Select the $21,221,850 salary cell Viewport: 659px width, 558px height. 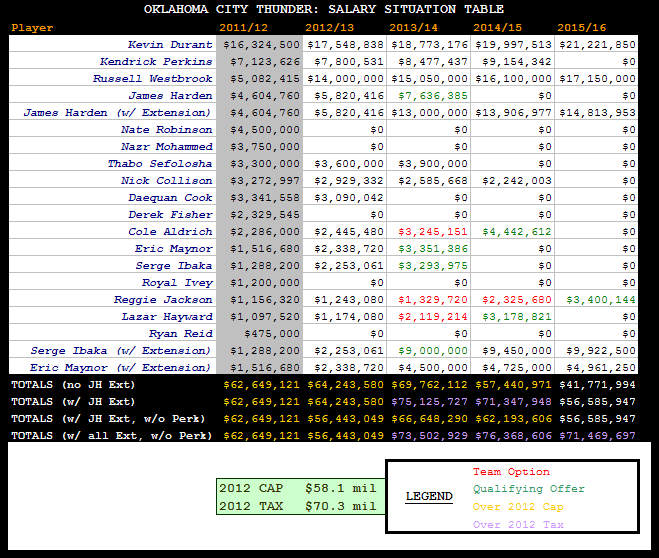coord(597,45)
